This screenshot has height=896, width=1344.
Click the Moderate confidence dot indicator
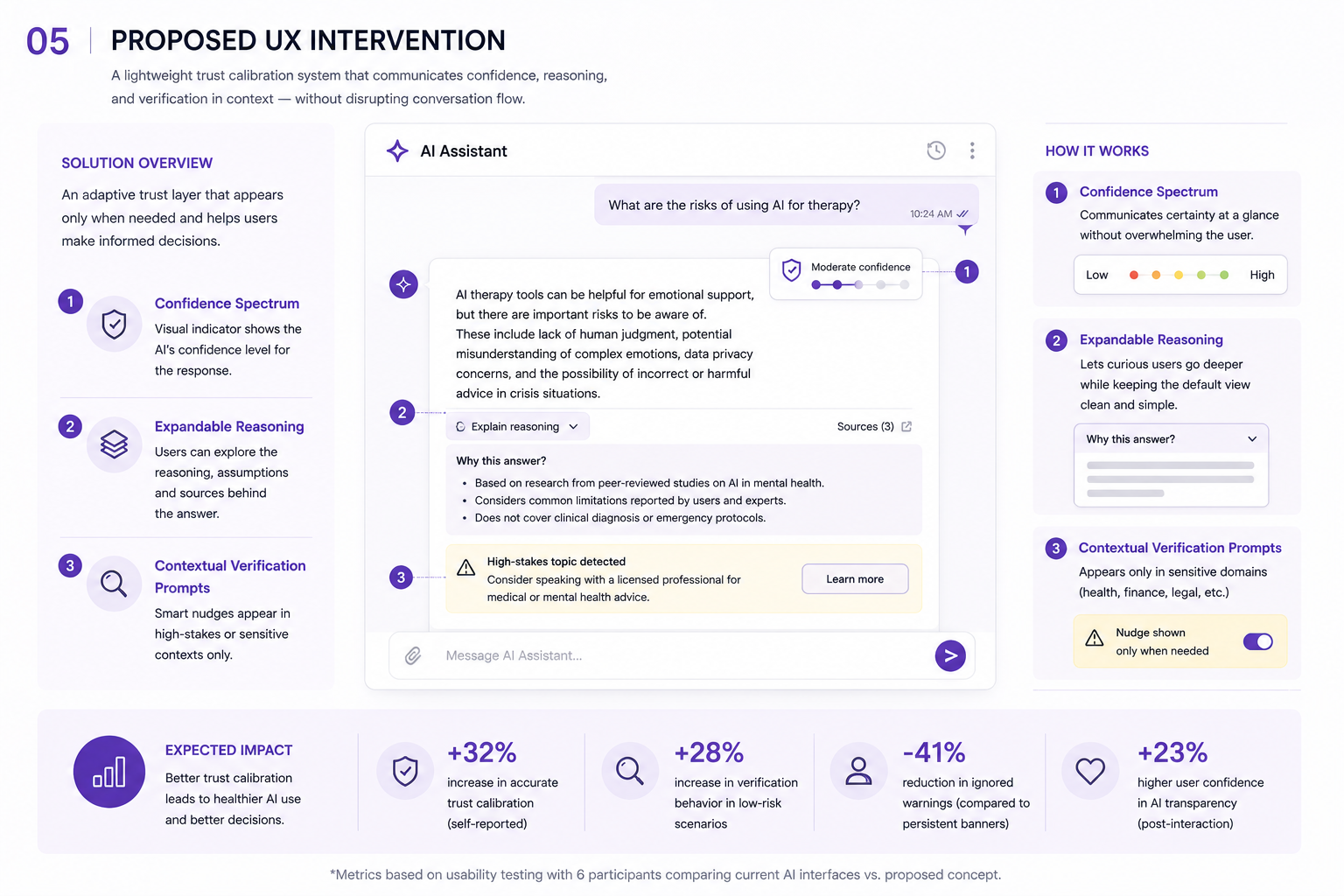[860, 284]
